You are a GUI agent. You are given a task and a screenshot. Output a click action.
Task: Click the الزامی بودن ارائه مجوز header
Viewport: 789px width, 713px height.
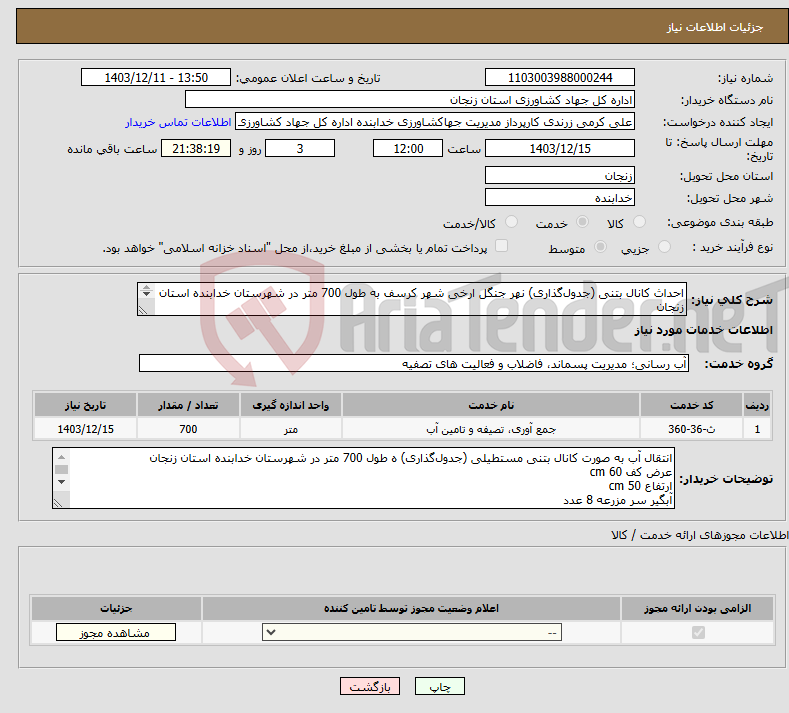point(697,608)
